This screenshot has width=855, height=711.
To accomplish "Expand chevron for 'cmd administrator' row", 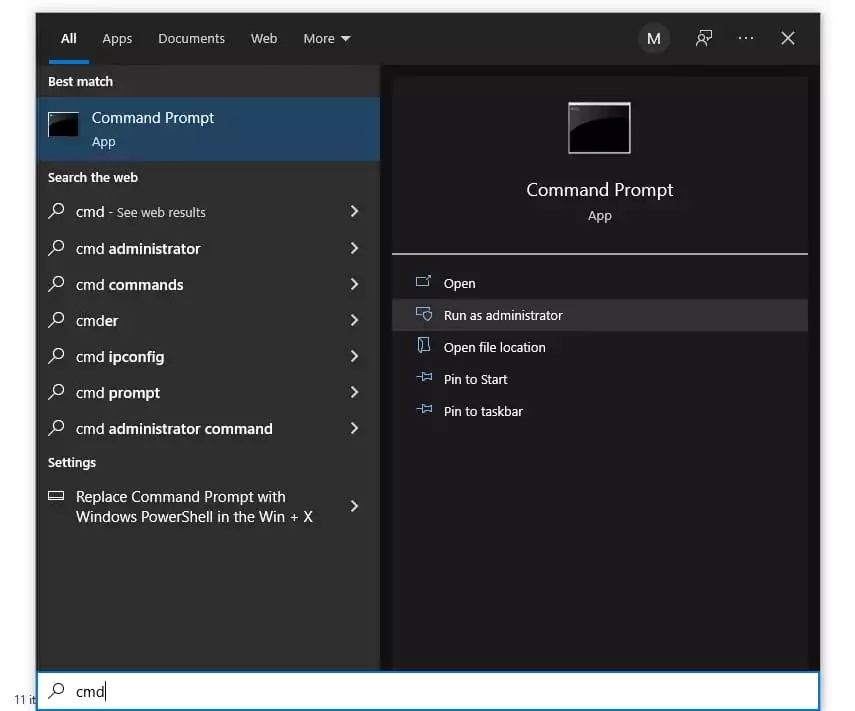I will (354, 249).
